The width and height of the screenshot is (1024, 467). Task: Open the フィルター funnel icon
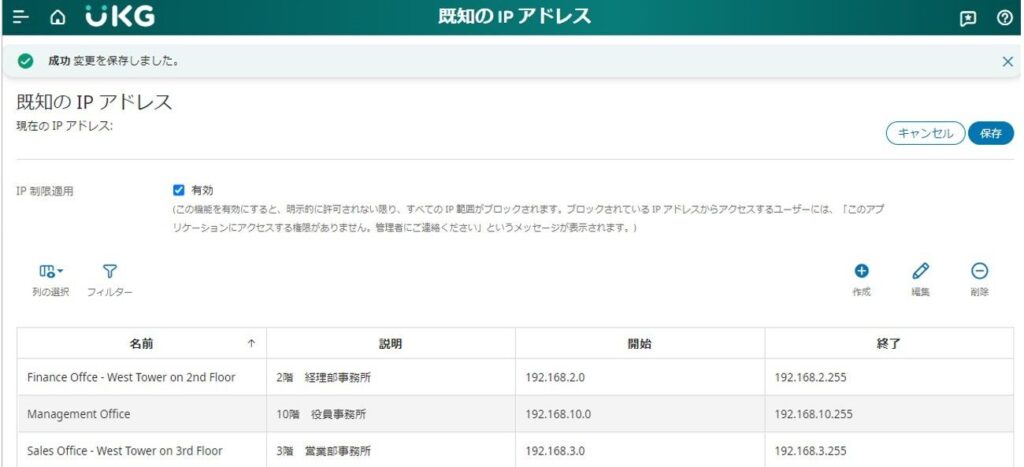tap(110, 271)
